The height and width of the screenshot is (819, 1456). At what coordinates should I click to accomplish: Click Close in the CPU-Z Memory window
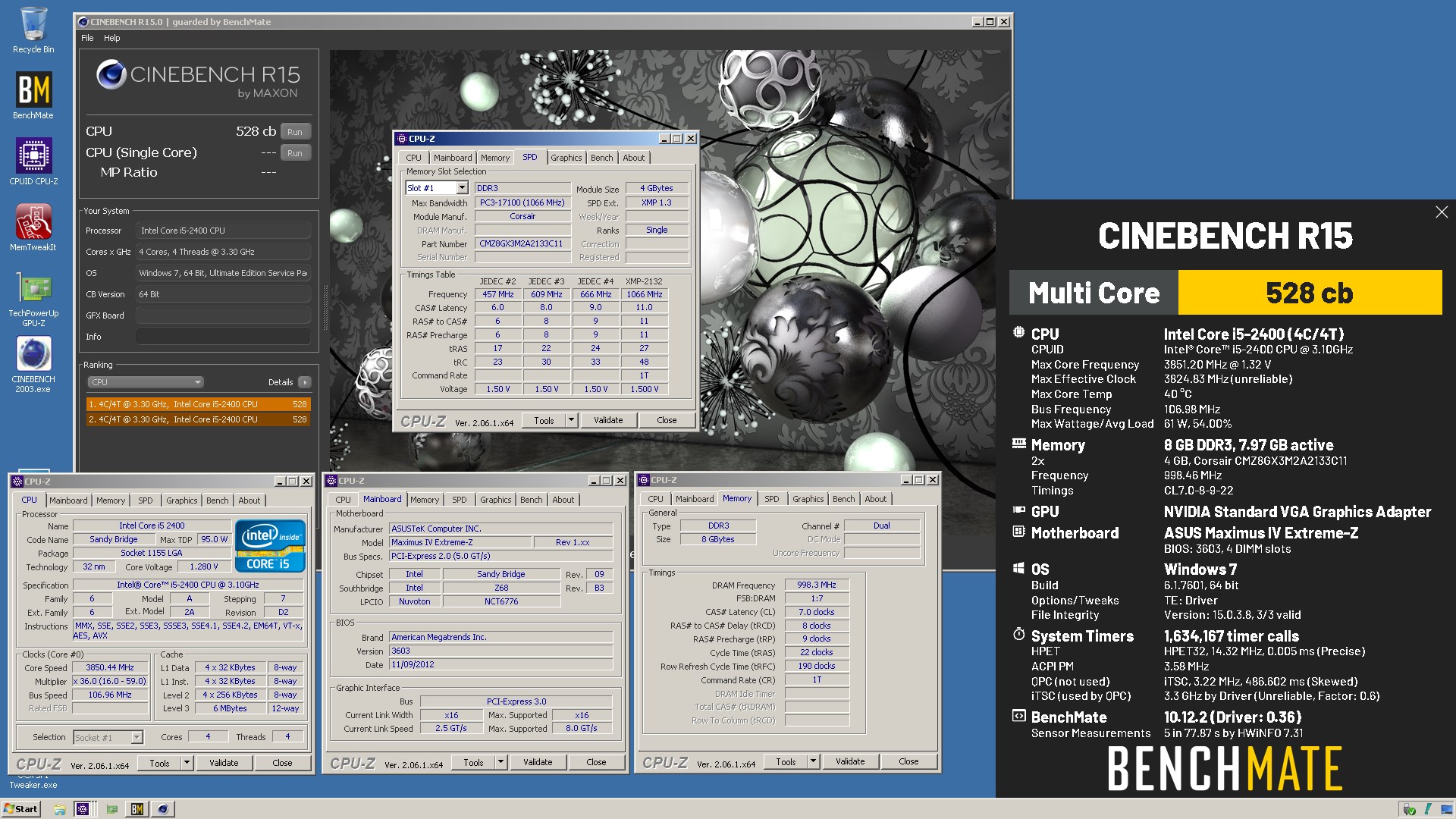point(908,761)
